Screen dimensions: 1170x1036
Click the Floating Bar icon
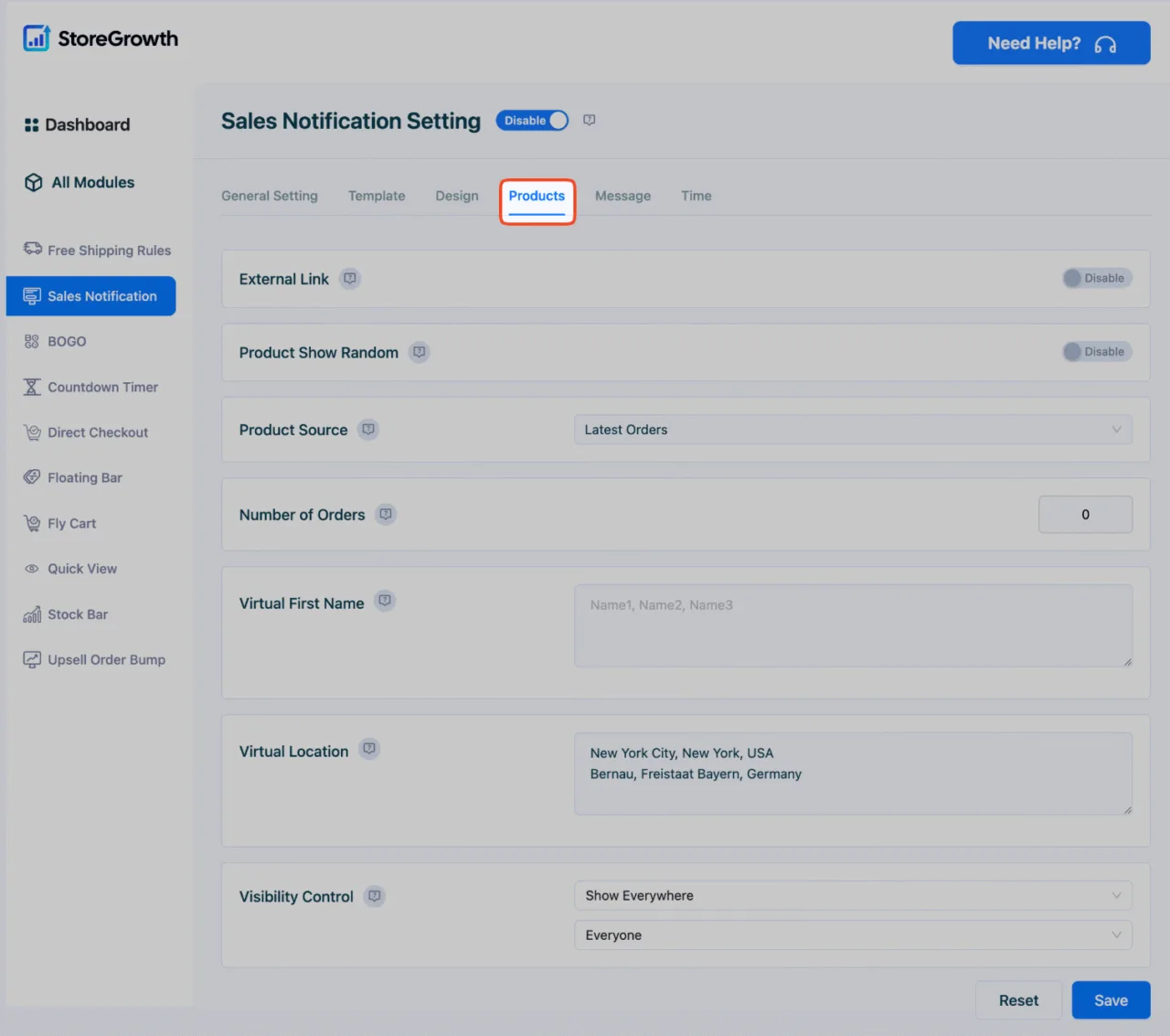32,476
